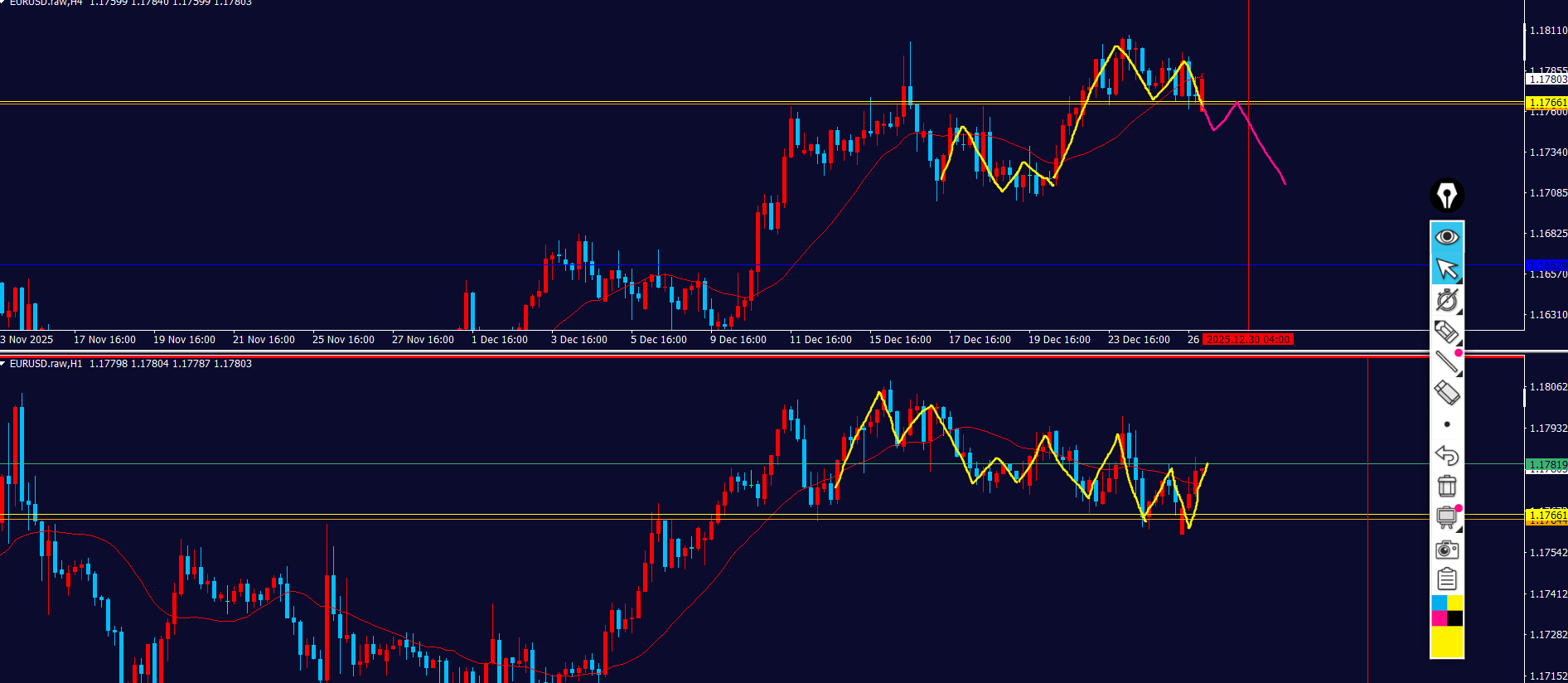Toggle ink visibility with the eye icon
Viewport: 1568px width, 683px height.
tap(1447, 237)
